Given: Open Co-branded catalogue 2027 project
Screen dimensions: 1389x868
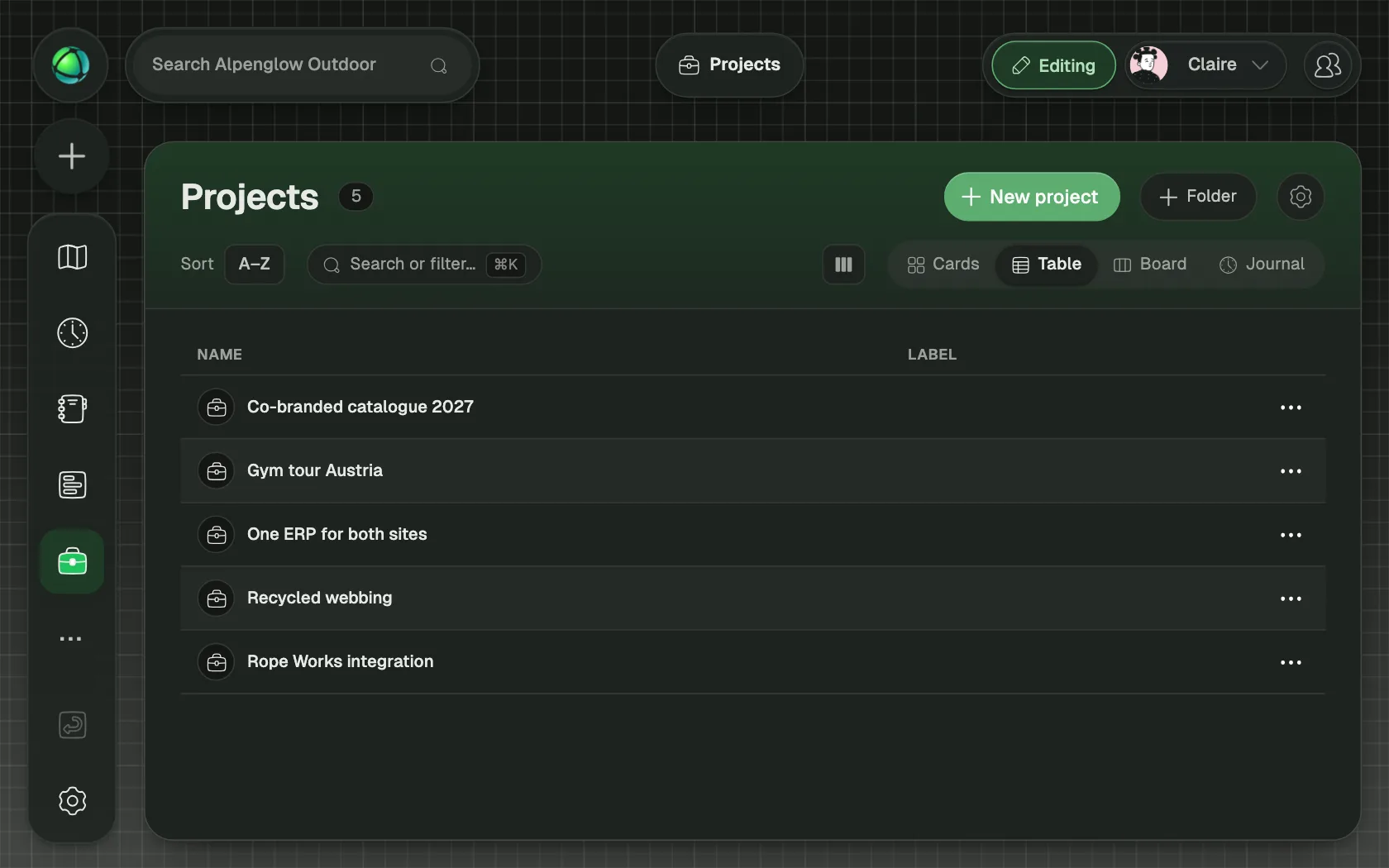Looking at the screenshot, I should tap(360, 408).
